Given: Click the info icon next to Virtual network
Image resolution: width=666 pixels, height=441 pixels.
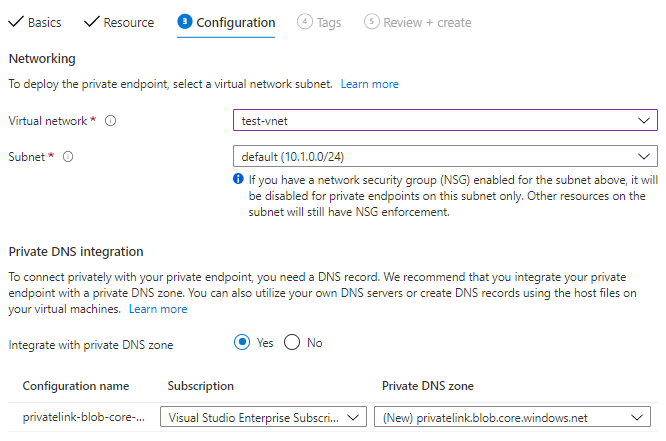Looking at the screenshot, I should click(110, 121).
